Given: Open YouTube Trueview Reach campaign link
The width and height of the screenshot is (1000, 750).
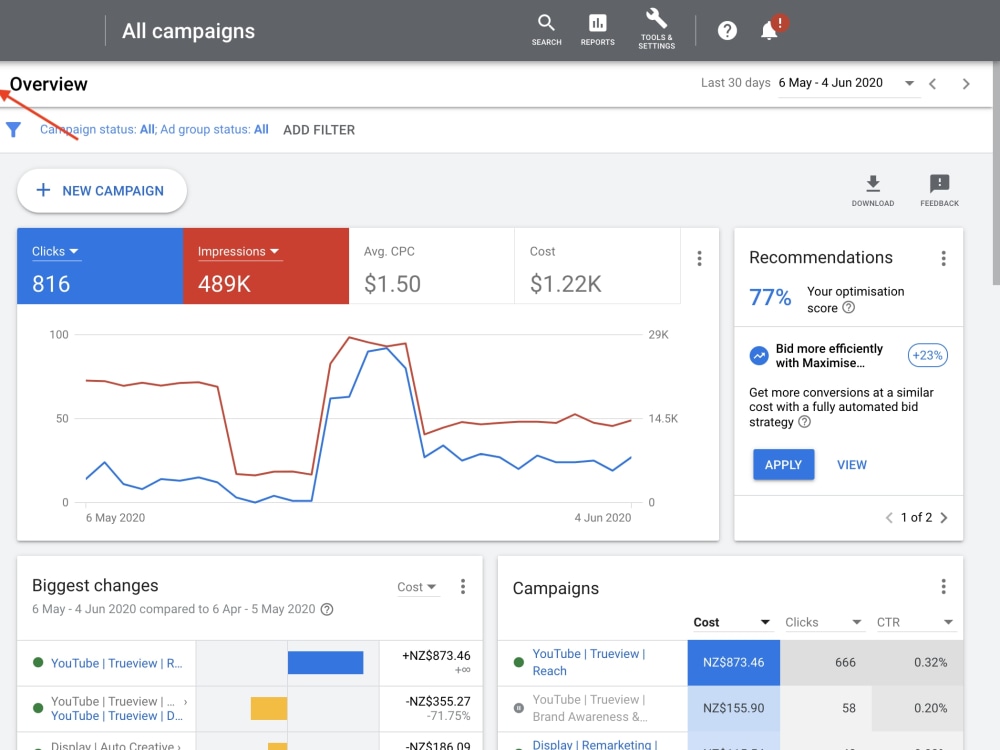Looking at the screenshot, I should click(x=589, y=662).
